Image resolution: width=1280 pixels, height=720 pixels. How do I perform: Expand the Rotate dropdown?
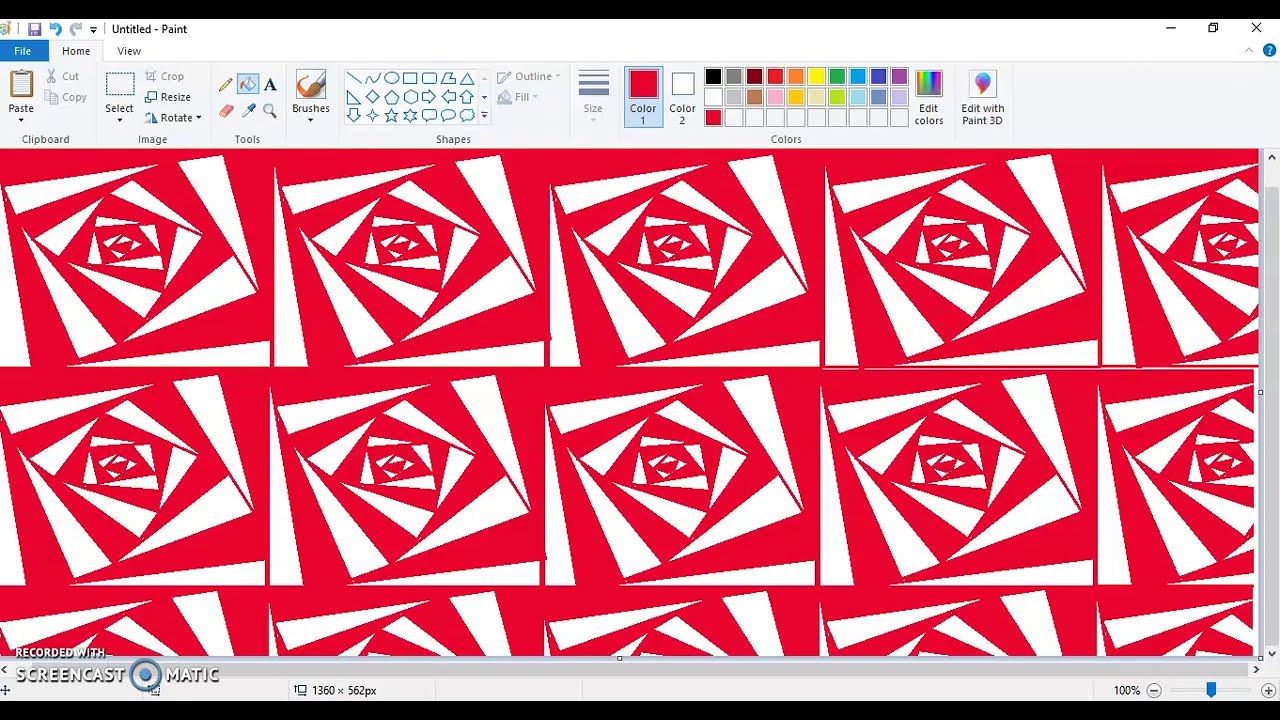tap(173, 118)
